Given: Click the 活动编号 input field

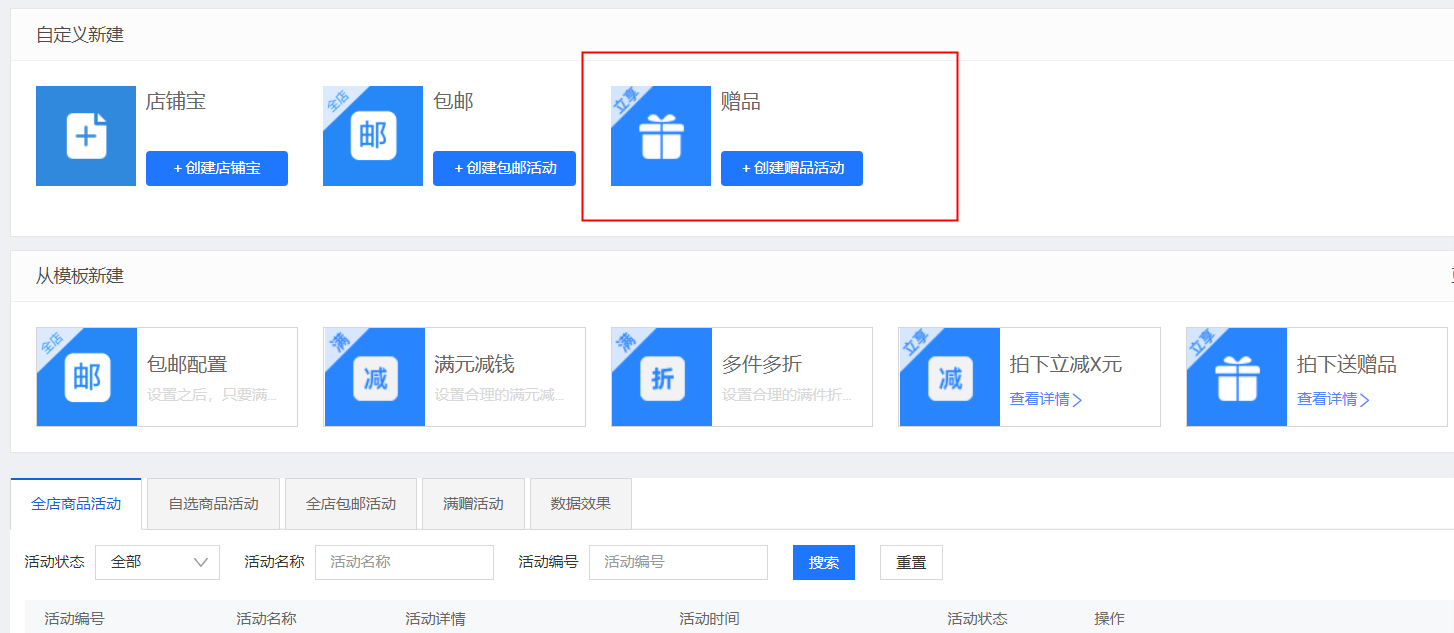Looking at the screenshot, I should tap(678, 562).
